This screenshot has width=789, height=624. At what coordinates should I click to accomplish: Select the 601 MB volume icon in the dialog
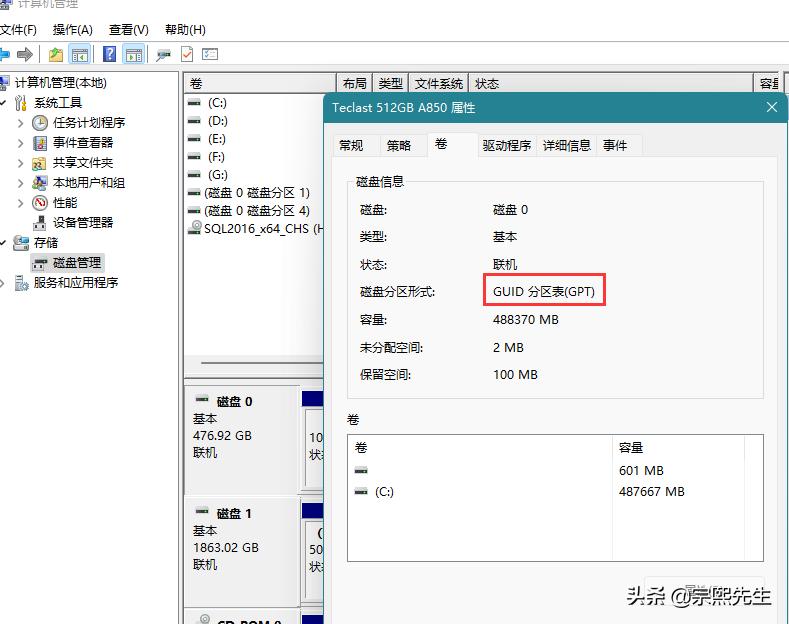click(361, 471)
